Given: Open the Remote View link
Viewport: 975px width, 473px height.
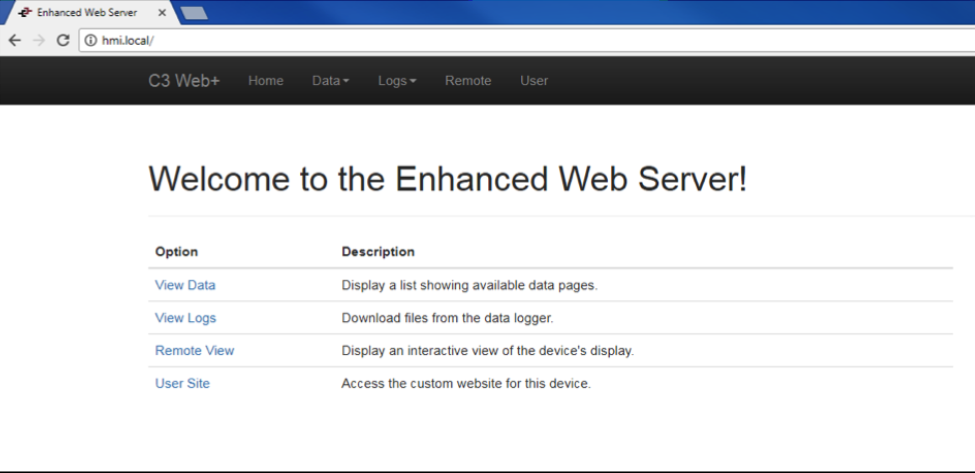Looking at the screenshot, I should point(195,351).
